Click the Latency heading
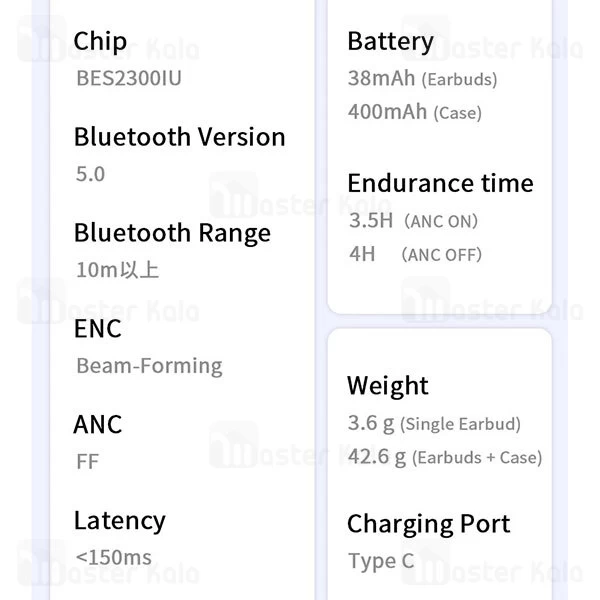 pyautogui.click(x=119, y=521)
